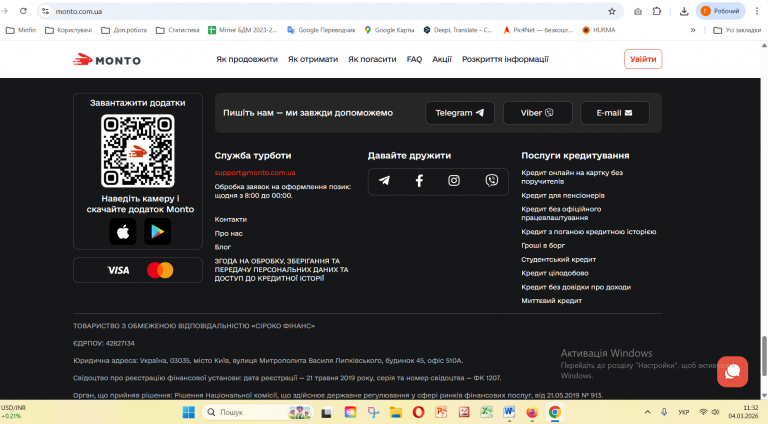Open the HURMA bookmark
Screen dimensions: 768x424
click(x=599, y=30)
